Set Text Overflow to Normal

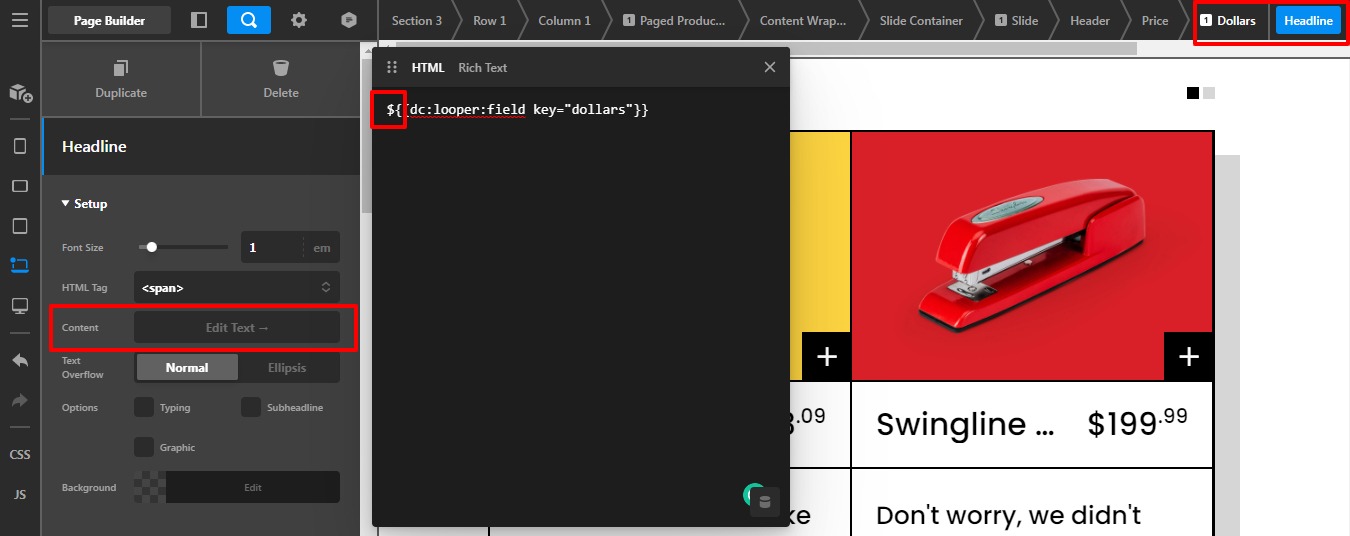coord(187,367)
